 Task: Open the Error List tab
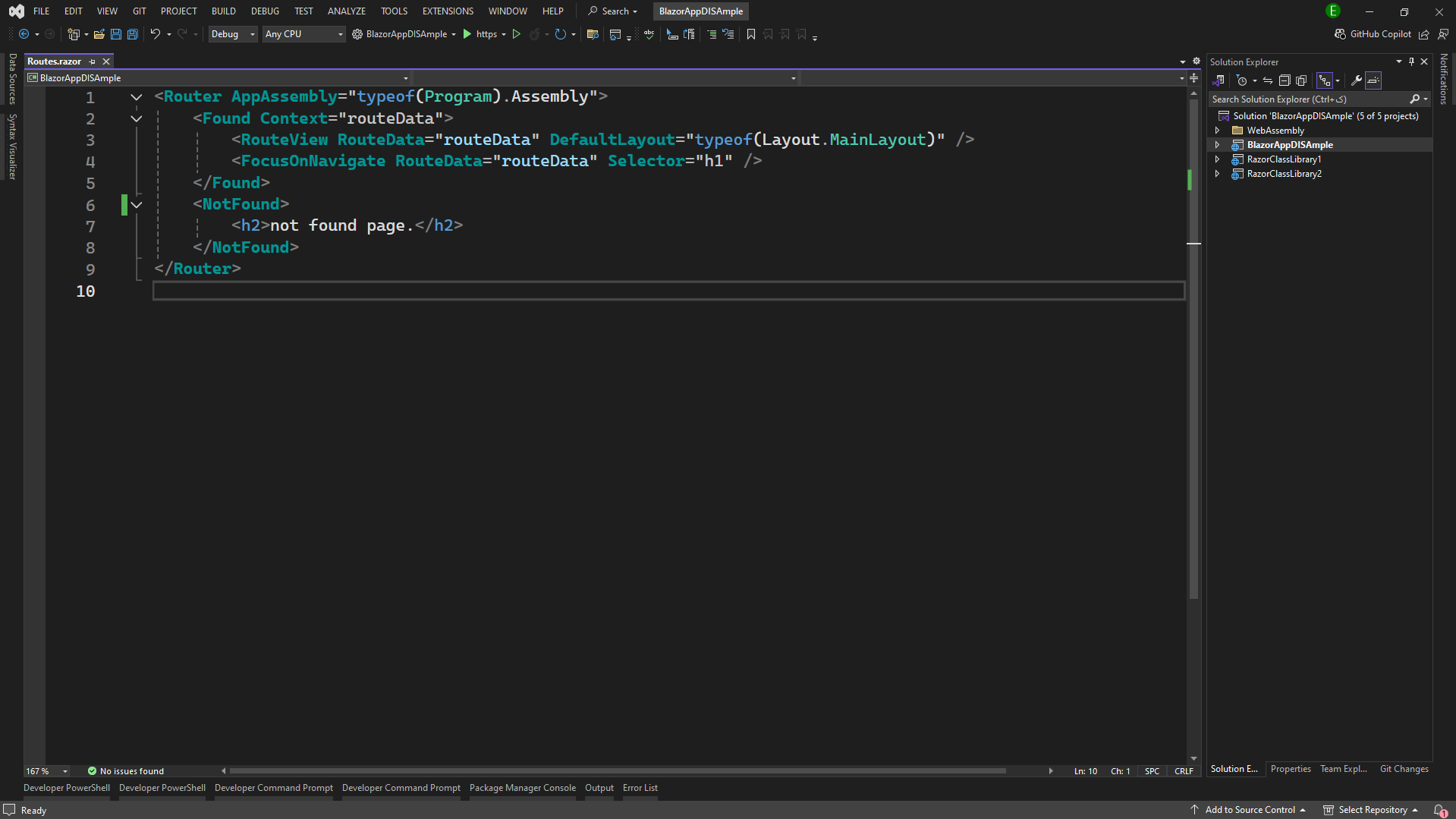(640, 788)
